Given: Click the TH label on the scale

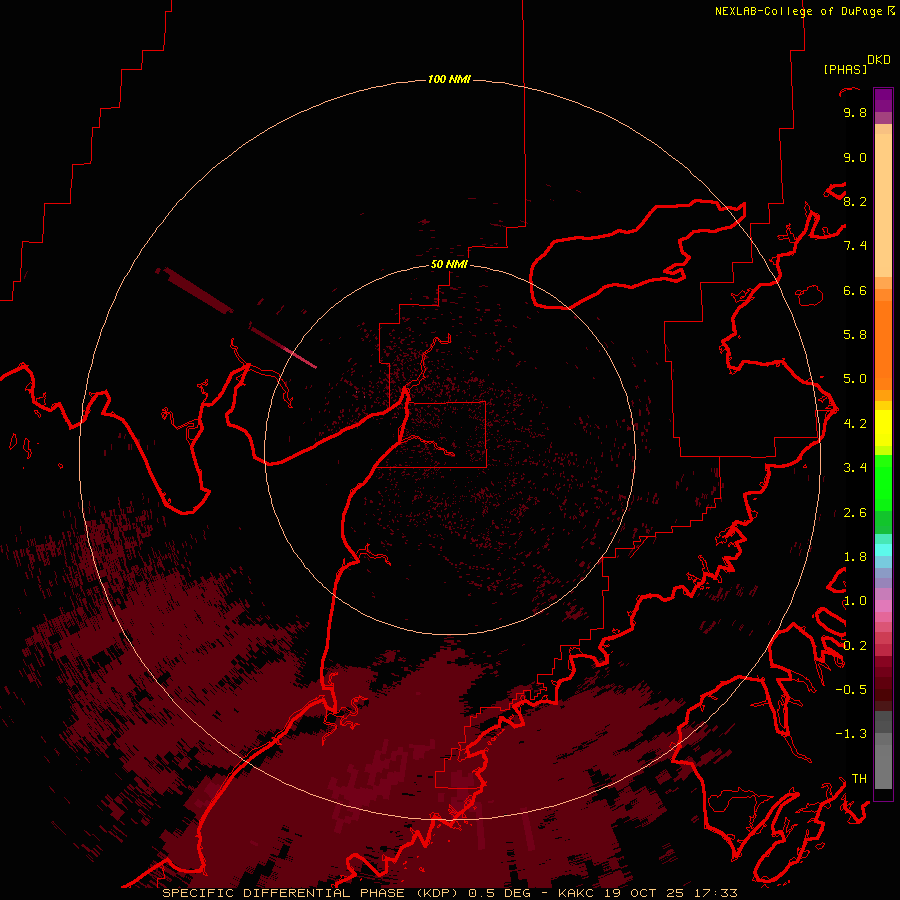Looking at the screenshot, I should pos(859,779).
